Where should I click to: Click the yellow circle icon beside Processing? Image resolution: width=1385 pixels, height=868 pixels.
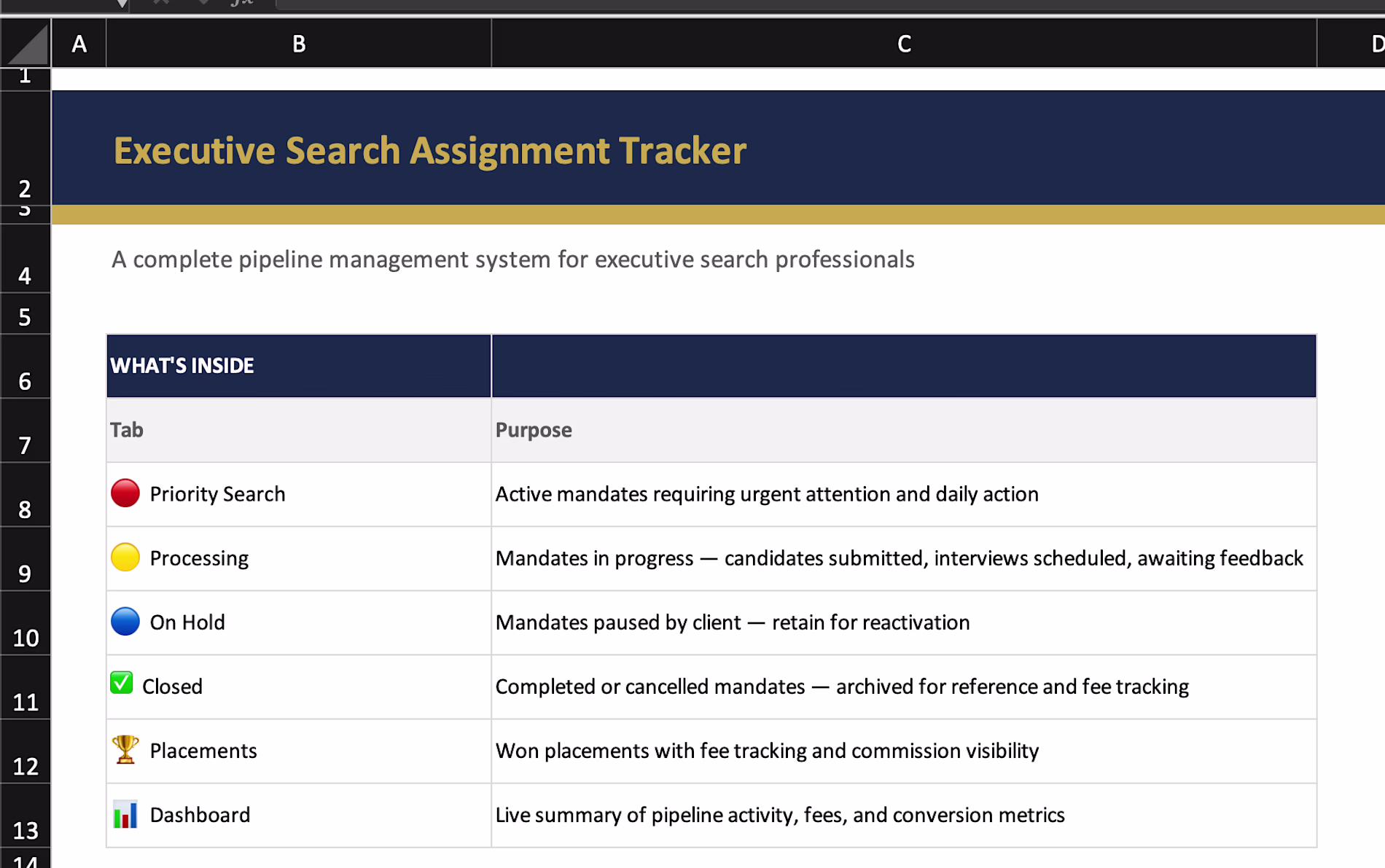[x=125, y=558]
